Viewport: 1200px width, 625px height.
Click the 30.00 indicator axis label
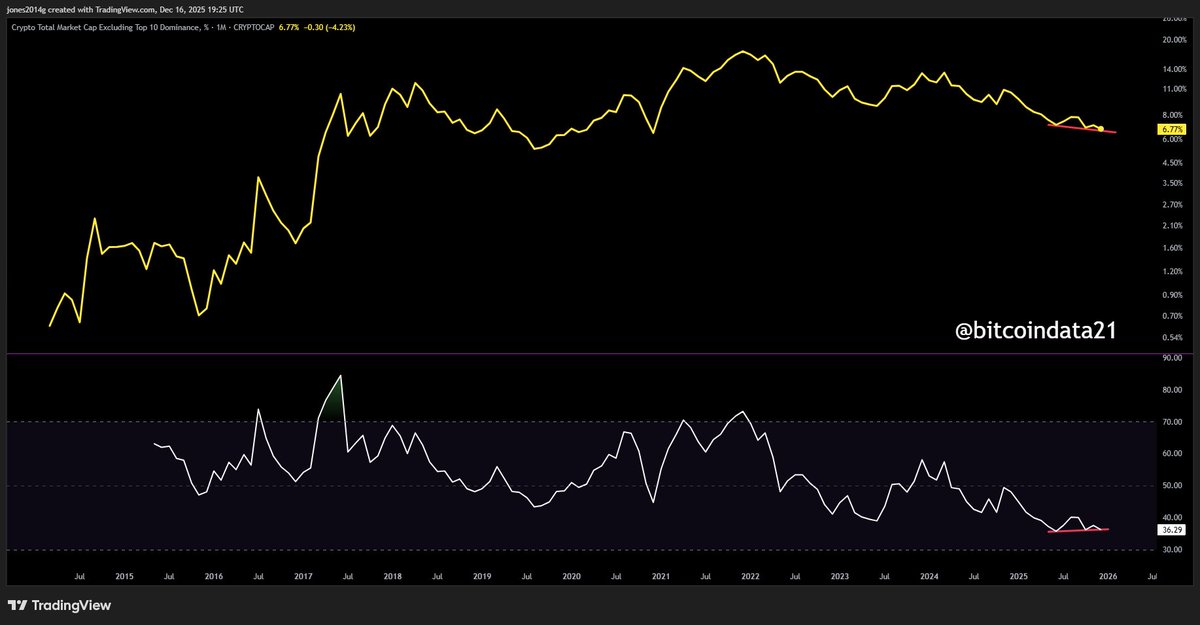1172,550
